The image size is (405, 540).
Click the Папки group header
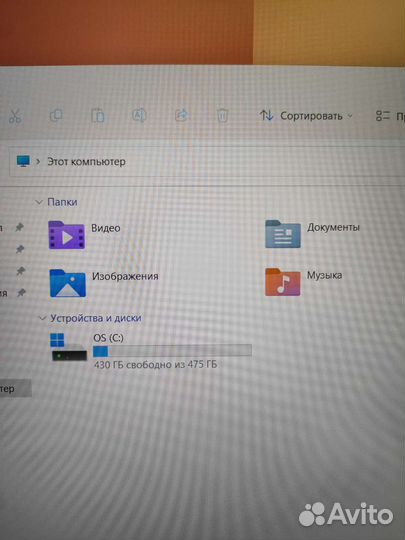[x=62, y=202]
